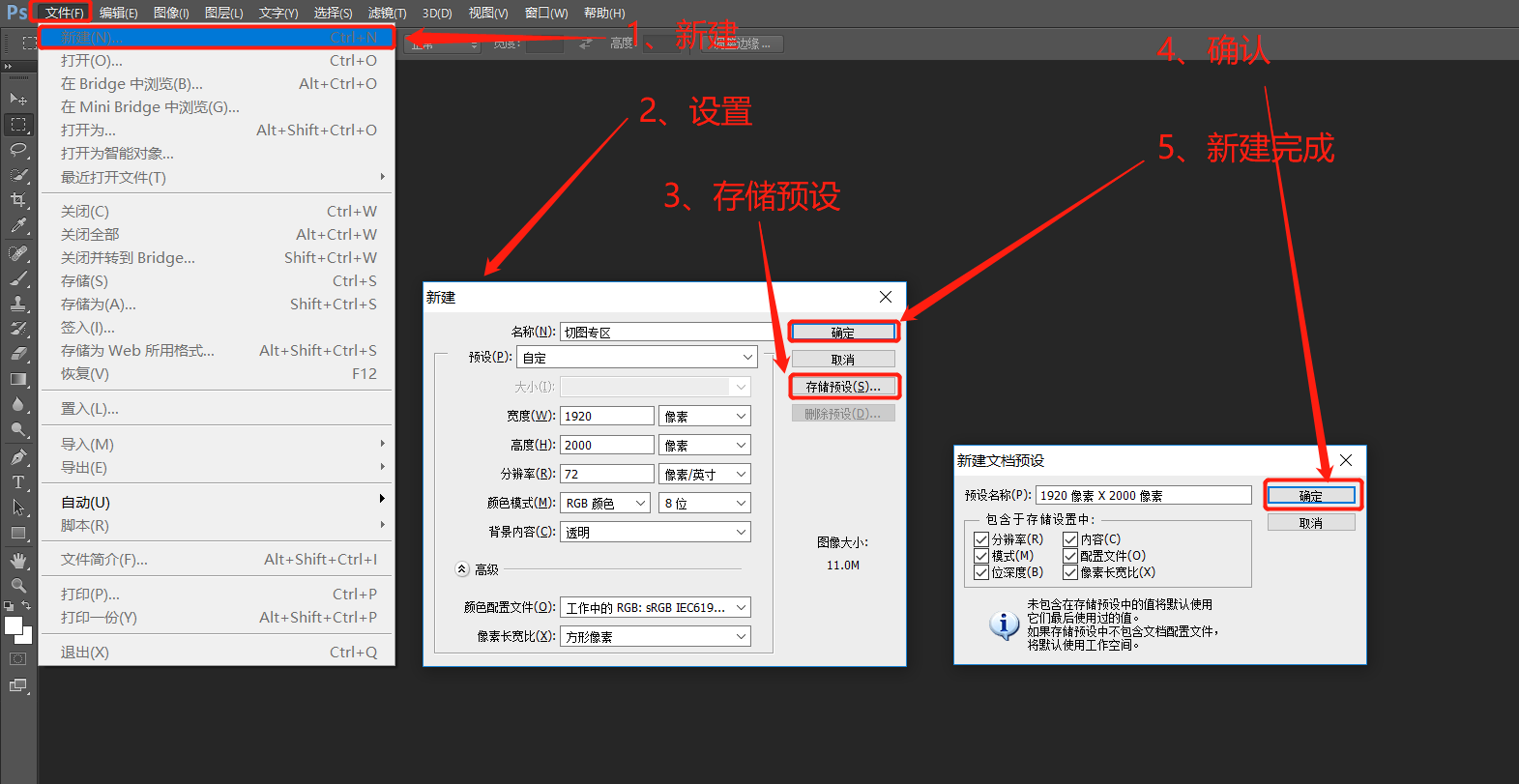Open the 像素长宽比 dropdown showing 方形像素
Image resolution: width=1519 pixels, height=784 pixels.
pos(656,636)
